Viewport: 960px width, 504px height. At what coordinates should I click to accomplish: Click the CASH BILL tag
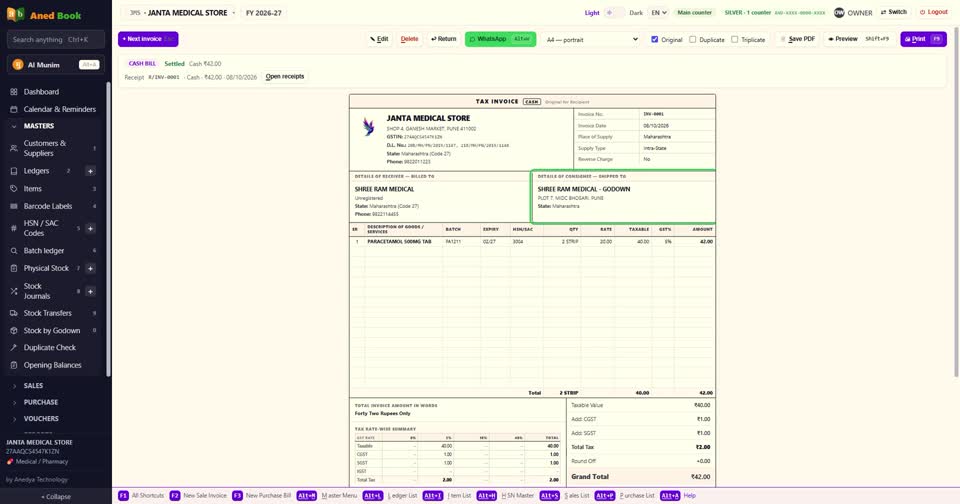pos(142,64)
